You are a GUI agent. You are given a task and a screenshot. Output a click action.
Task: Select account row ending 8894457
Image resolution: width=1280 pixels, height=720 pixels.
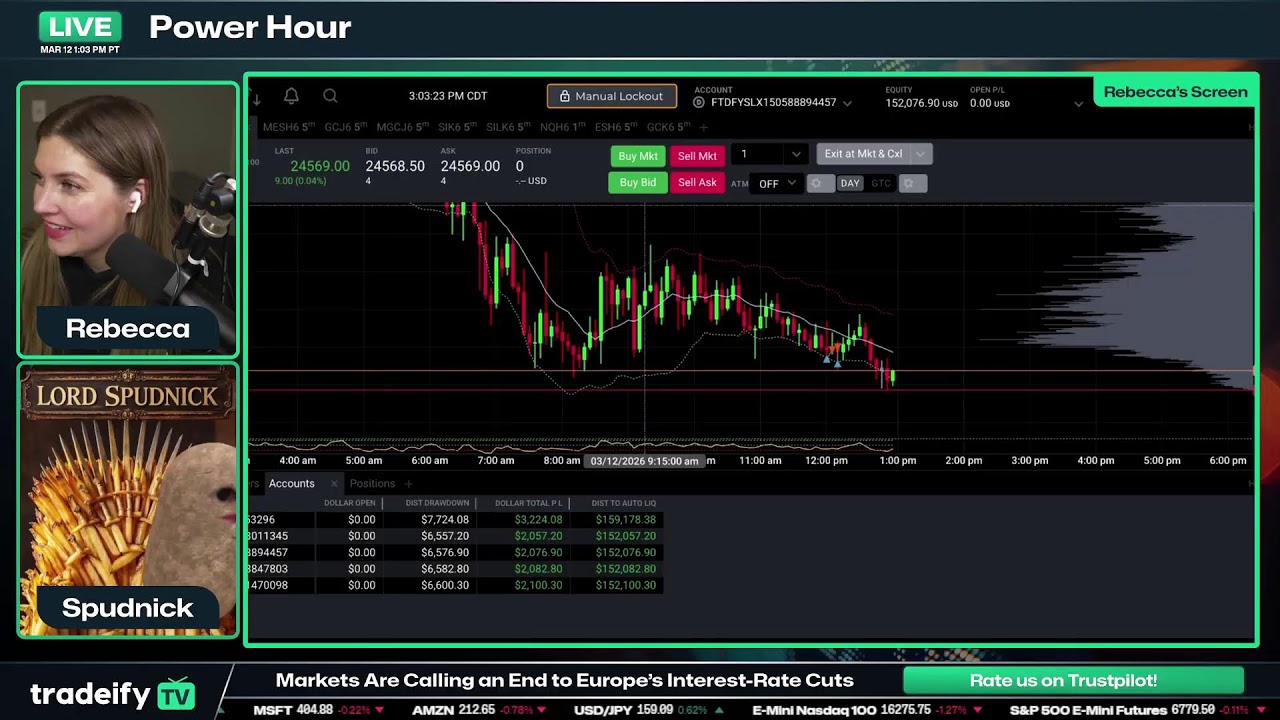click(455, 552)
